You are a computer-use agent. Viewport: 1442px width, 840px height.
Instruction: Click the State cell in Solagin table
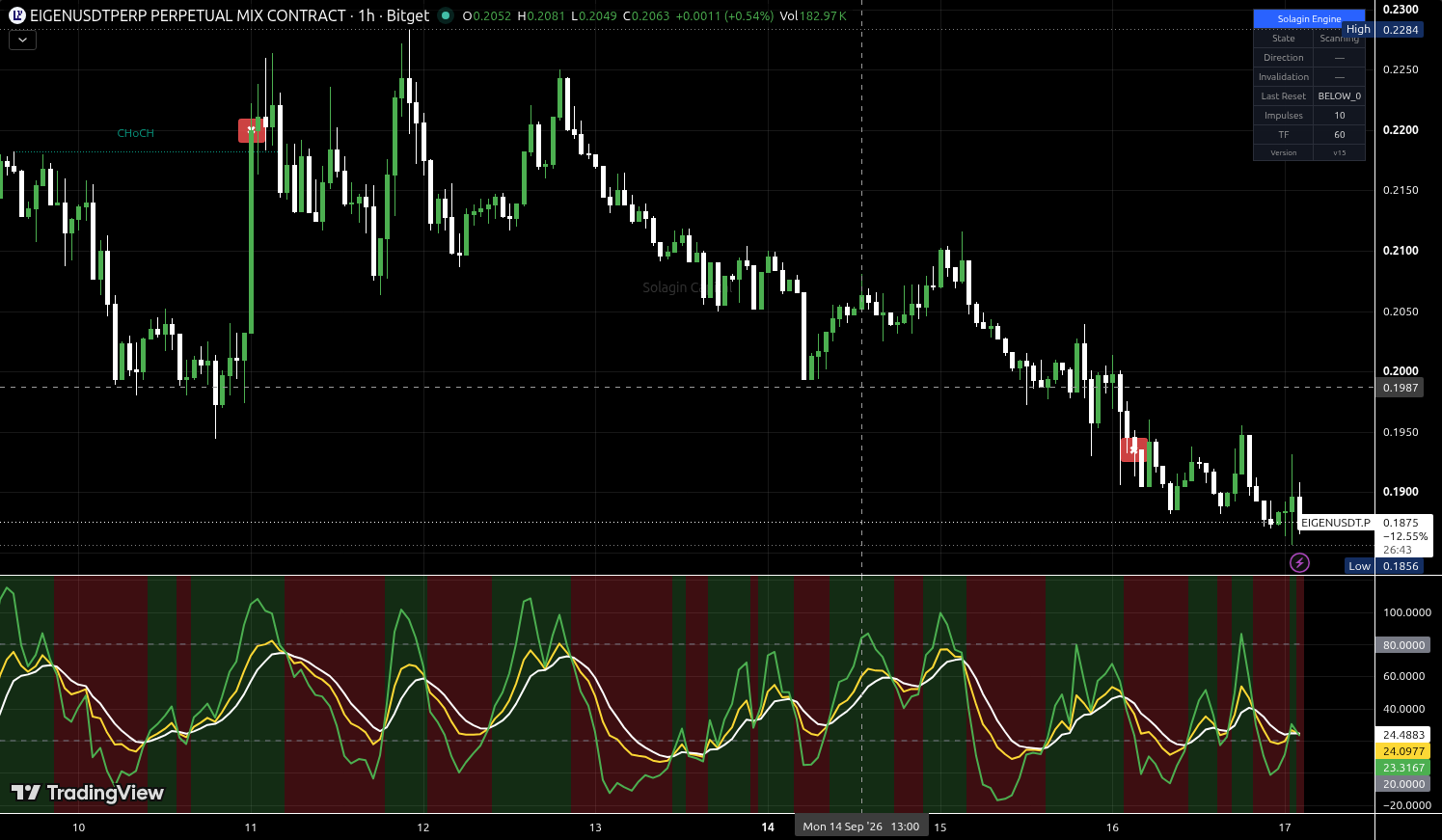pyautogui.click(x=1283, y=39)
